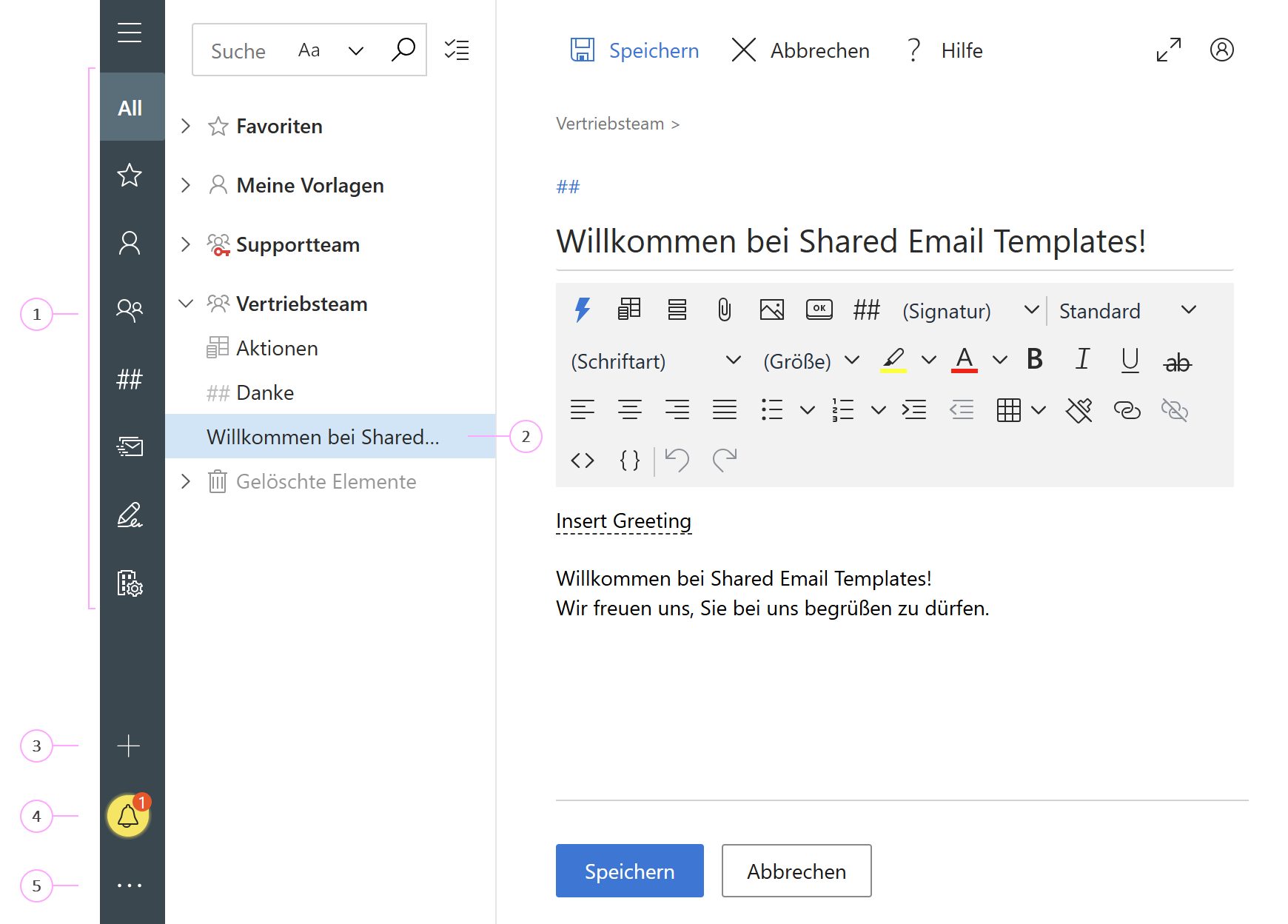Click Speichern in the top toolbar
Image resolution: width=1288 pixels, height=924 pixels.
(x=634, y=50)
